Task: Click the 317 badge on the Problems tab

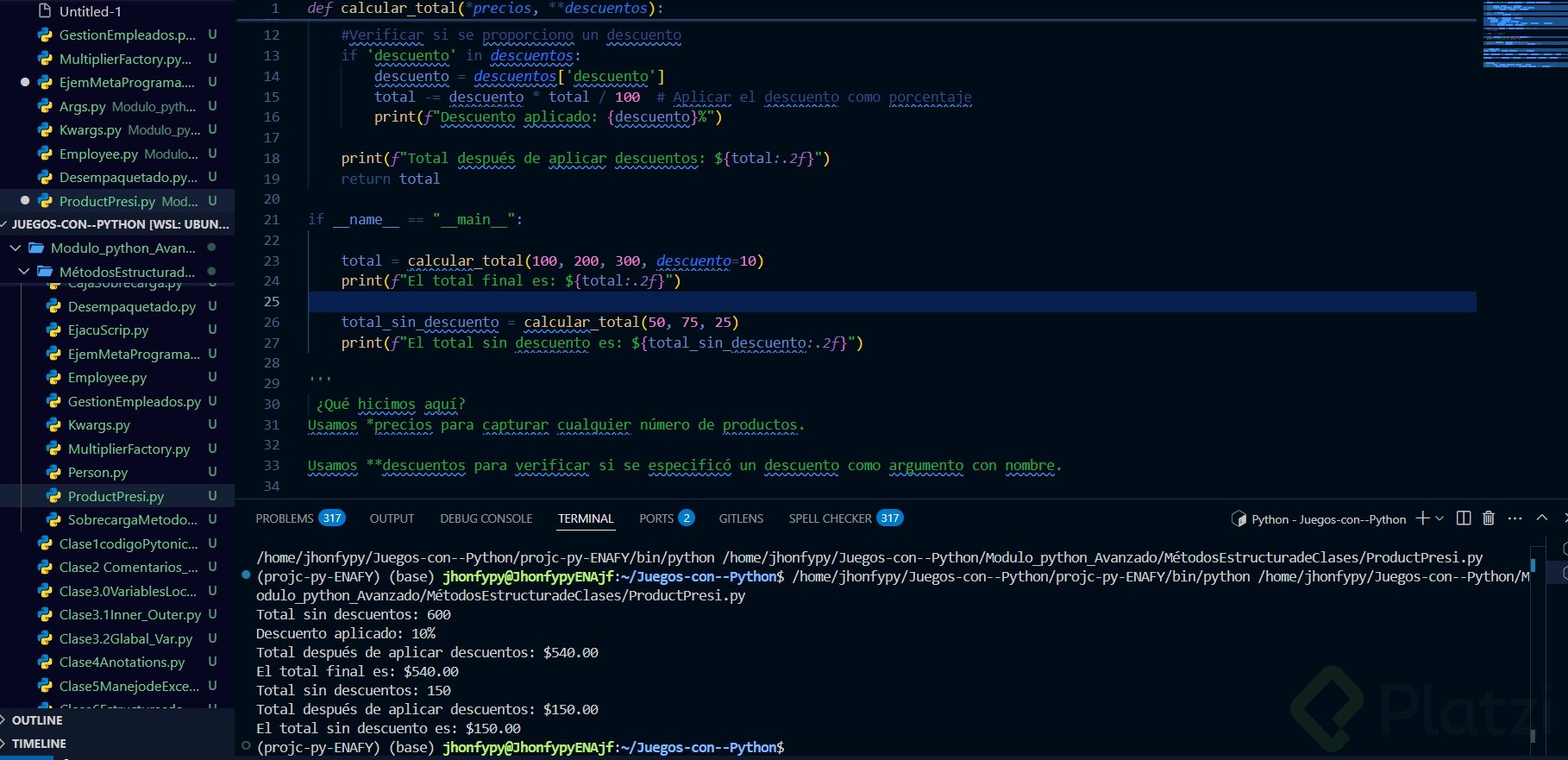Action: (332, 518)
